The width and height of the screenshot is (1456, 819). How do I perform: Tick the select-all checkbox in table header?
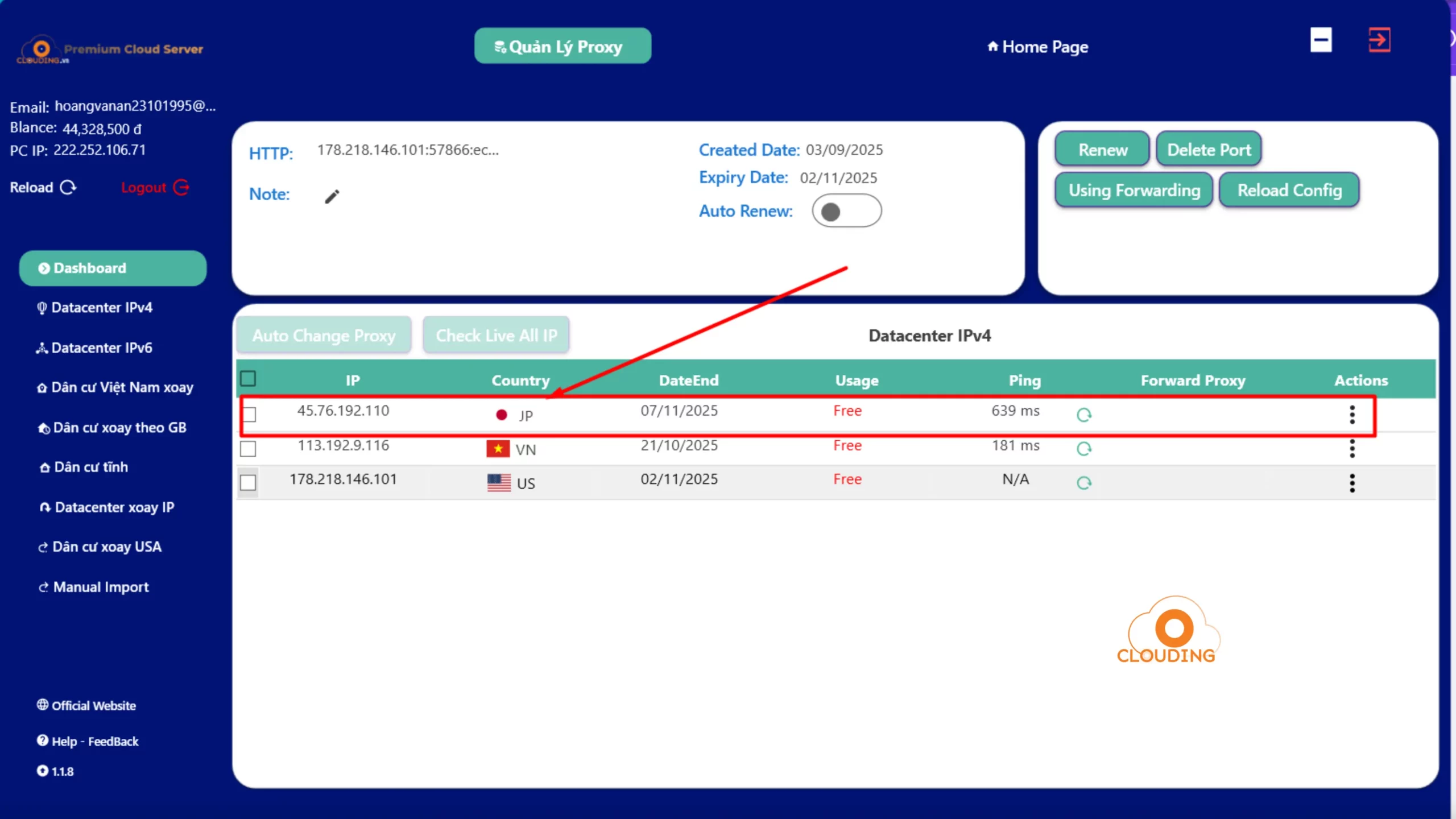point(248,379)
